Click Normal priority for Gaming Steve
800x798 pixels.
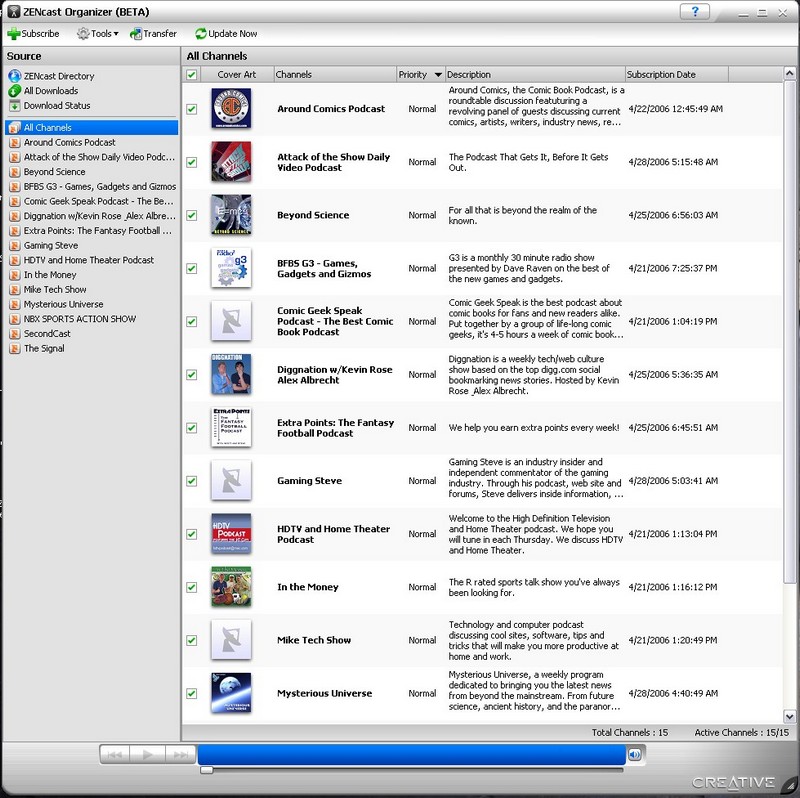pyautogui.click(x=422, y=481)
